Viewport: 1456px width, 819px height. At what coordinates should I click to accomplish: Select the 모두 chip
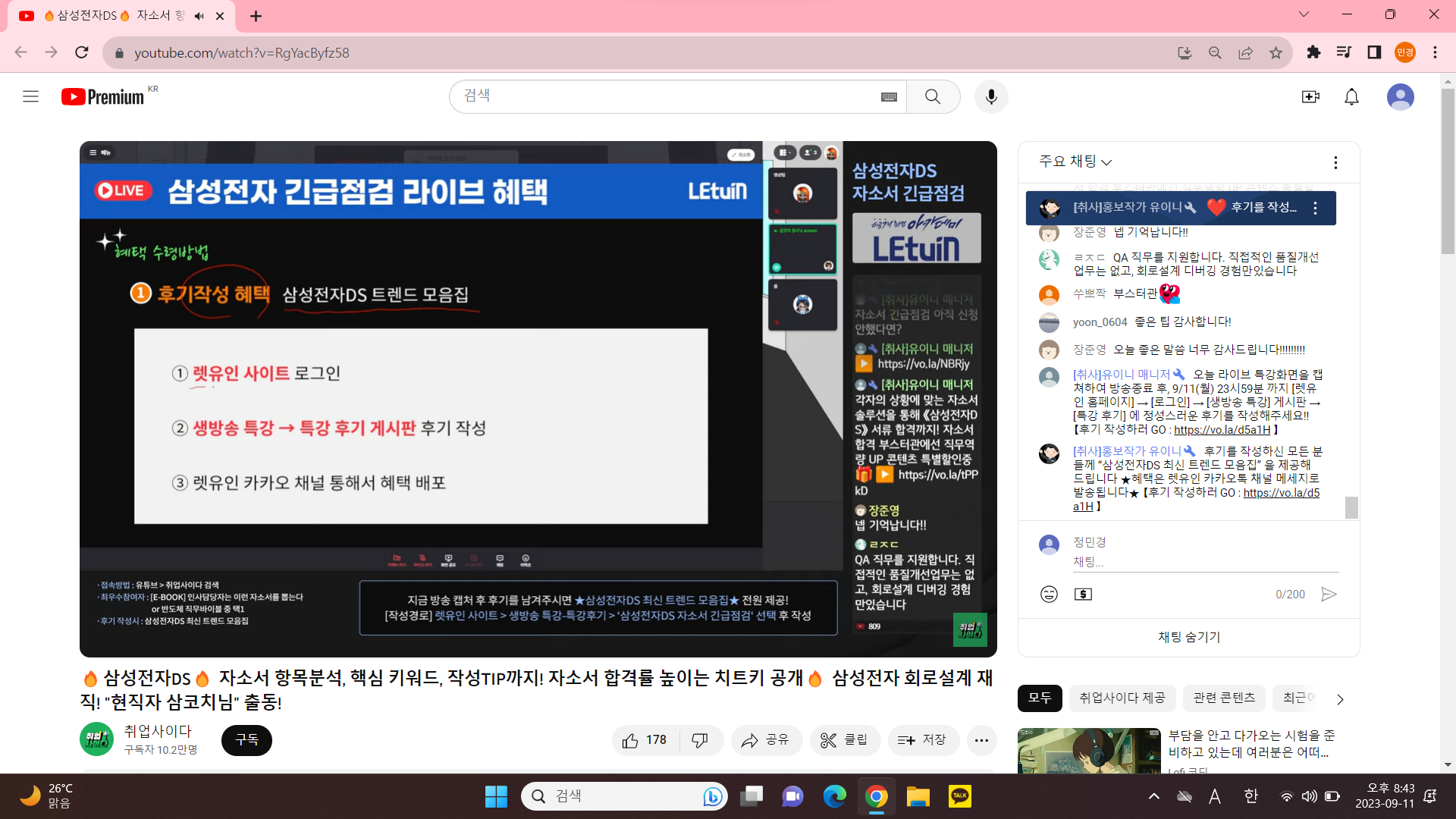tap(1040, 698)
